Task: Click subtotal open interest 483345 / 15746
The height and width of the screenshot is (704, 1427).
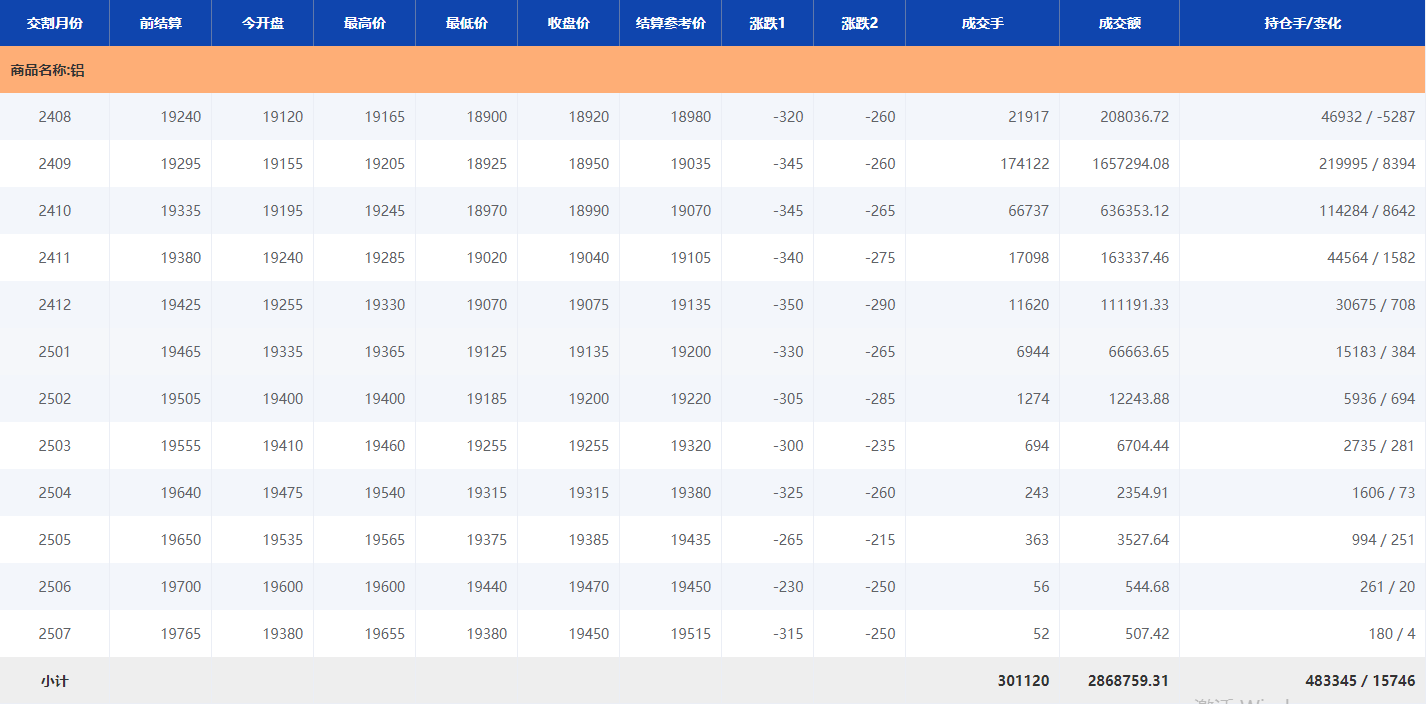Action: 1360,681
